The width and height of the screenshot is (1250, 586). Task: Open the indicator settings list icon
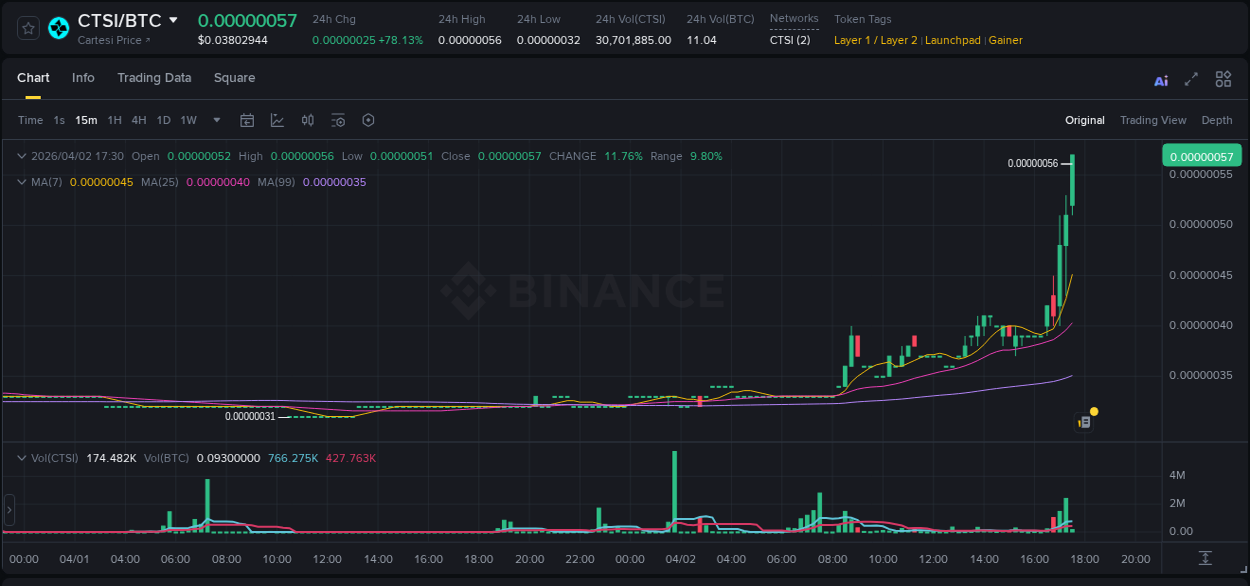click(338, 120)
